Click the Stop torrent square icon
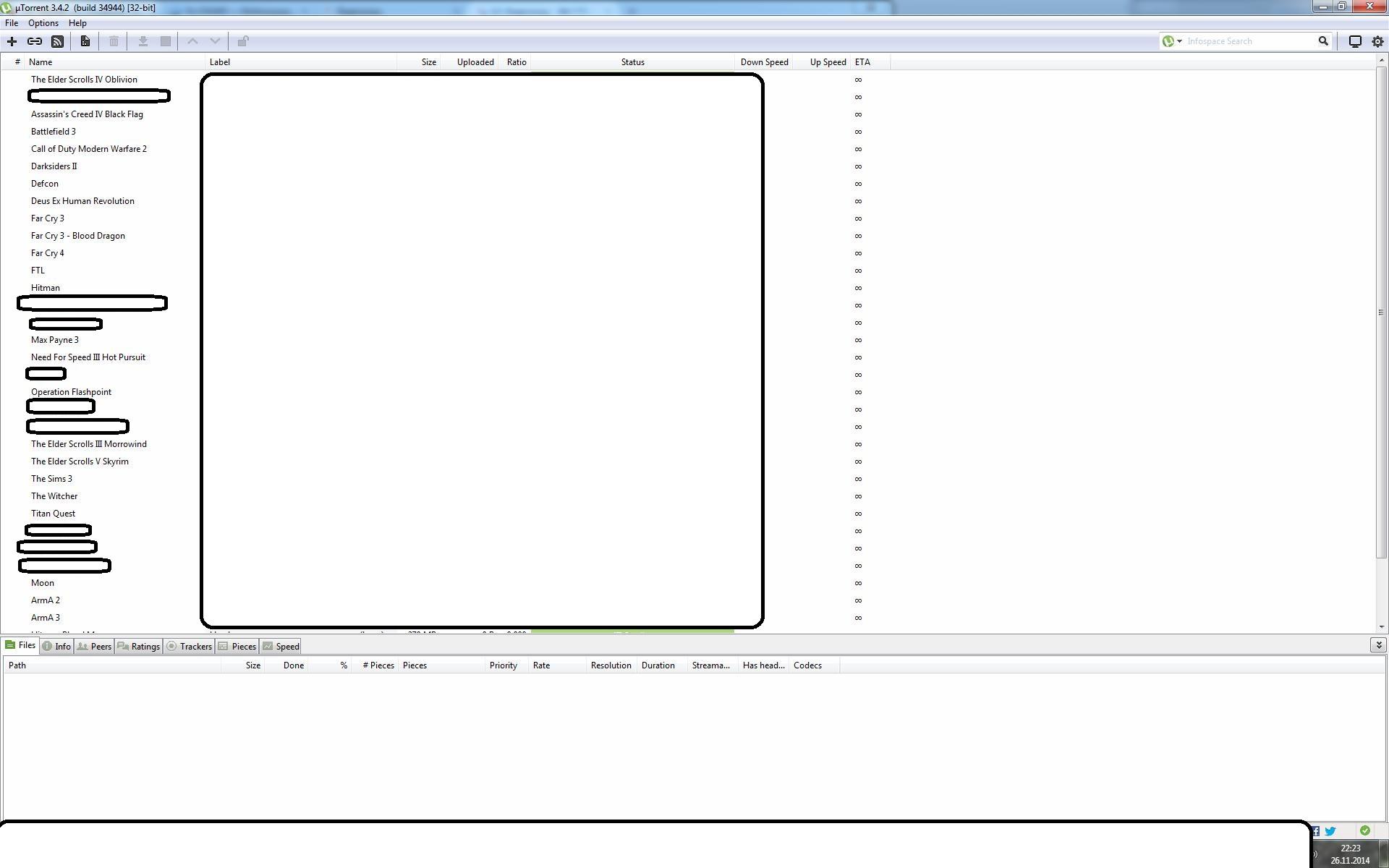Image resolution: width=1389 pixels, height=868 pixels. coord(165,41)
